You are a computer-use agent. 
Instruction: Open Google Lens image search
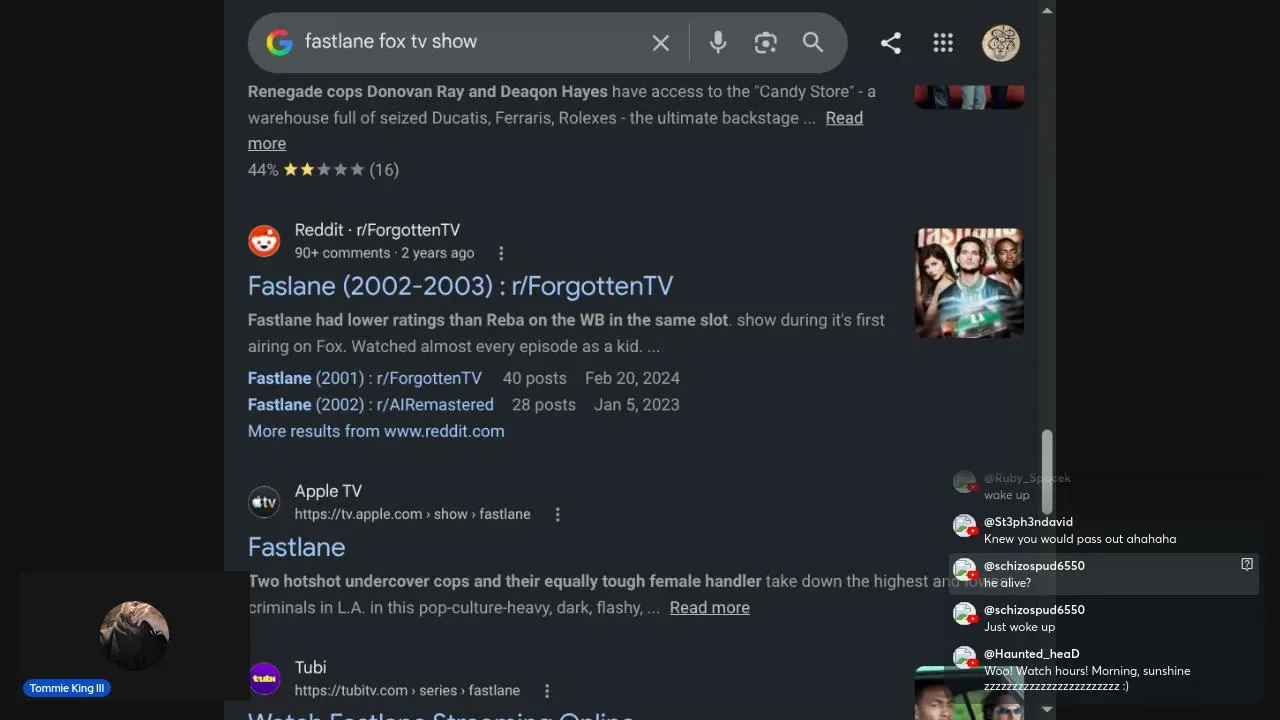pos(766,42)
